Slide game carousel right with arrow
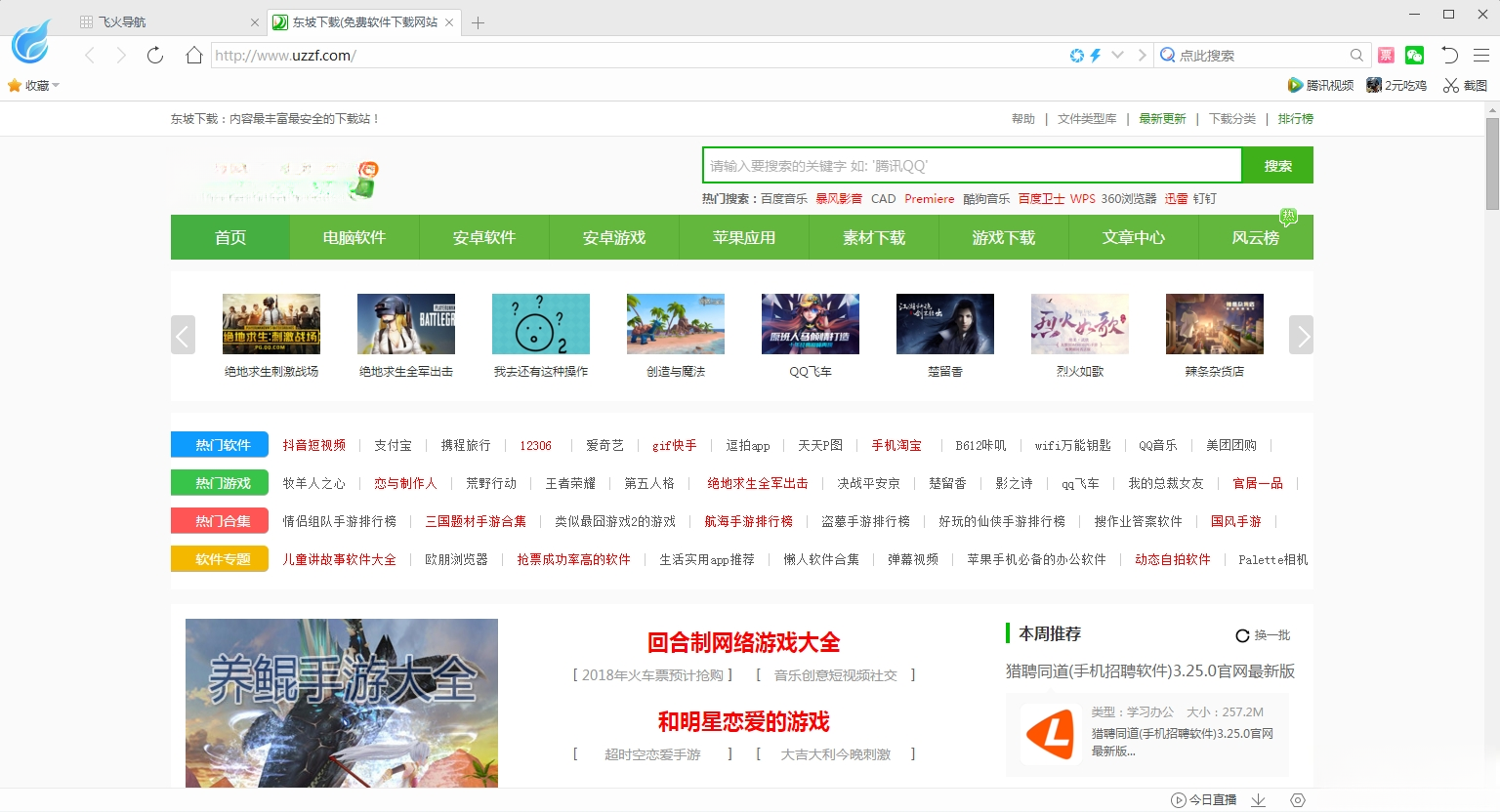Screen dimensions: 1500x812 tap(1301, 335)
